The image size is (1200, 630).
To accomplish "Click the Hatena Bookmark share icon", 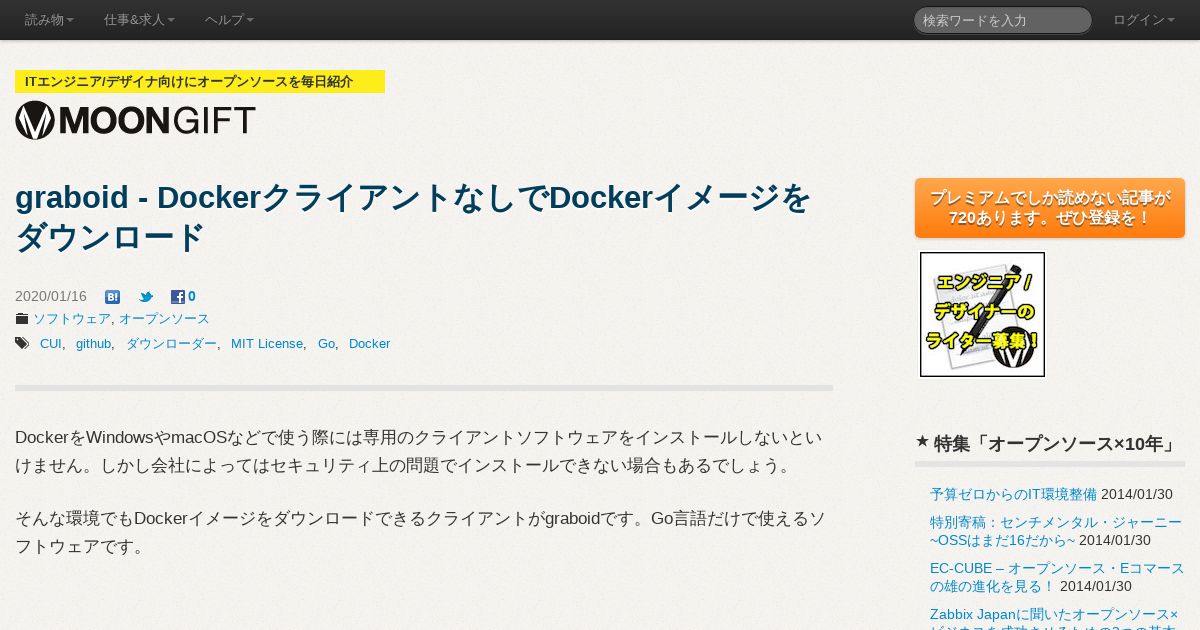I will point(112,297).
